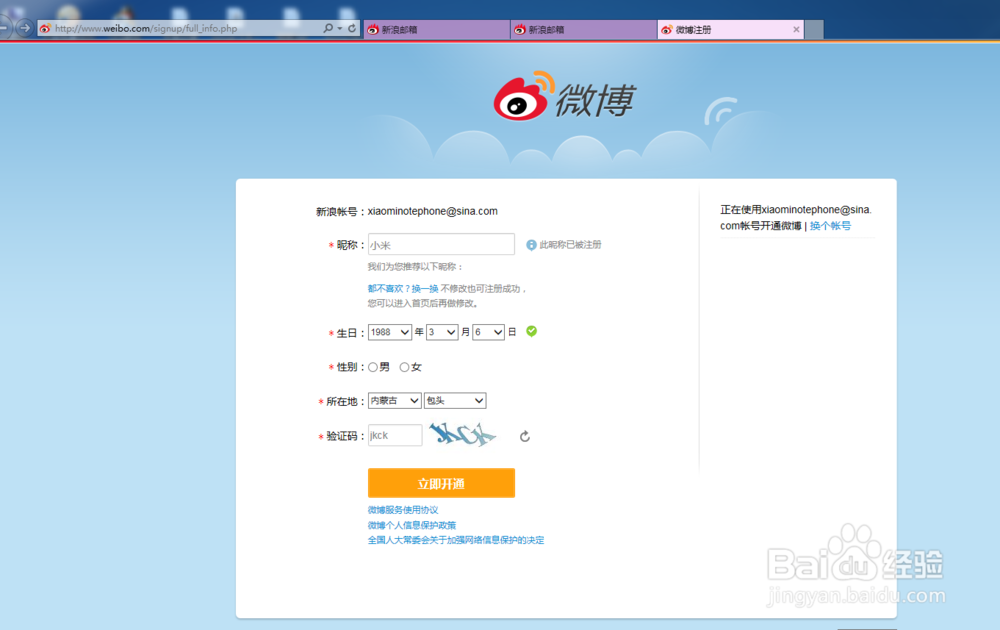Viewport: 1000px width, 630px height.
Task: Select the 女 gender option
Action: click(x=403, y=366)
